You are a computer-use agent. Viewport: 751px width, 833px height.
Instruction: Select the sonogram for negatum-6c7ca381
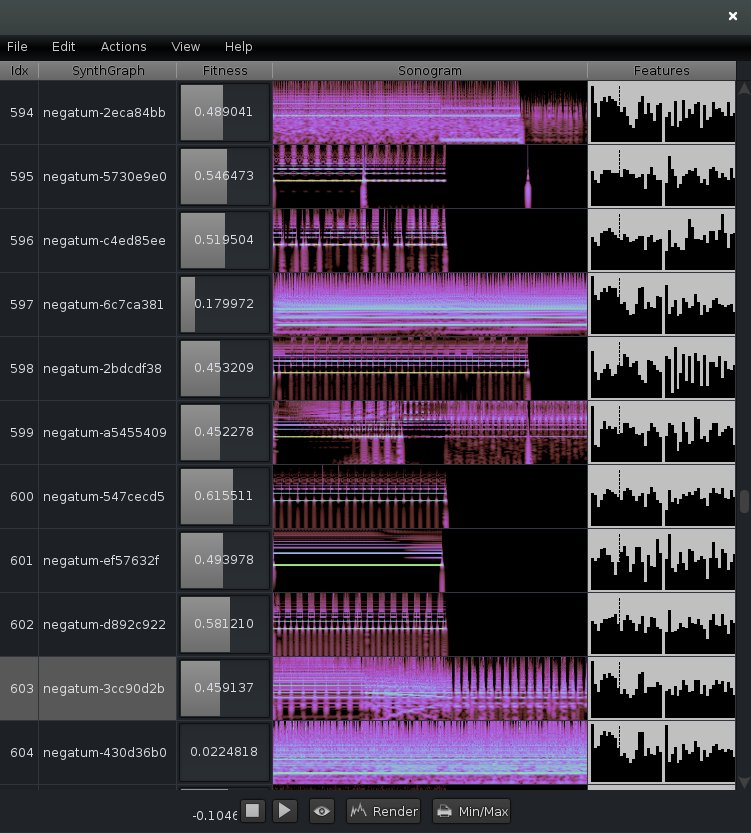coord(429,304)
